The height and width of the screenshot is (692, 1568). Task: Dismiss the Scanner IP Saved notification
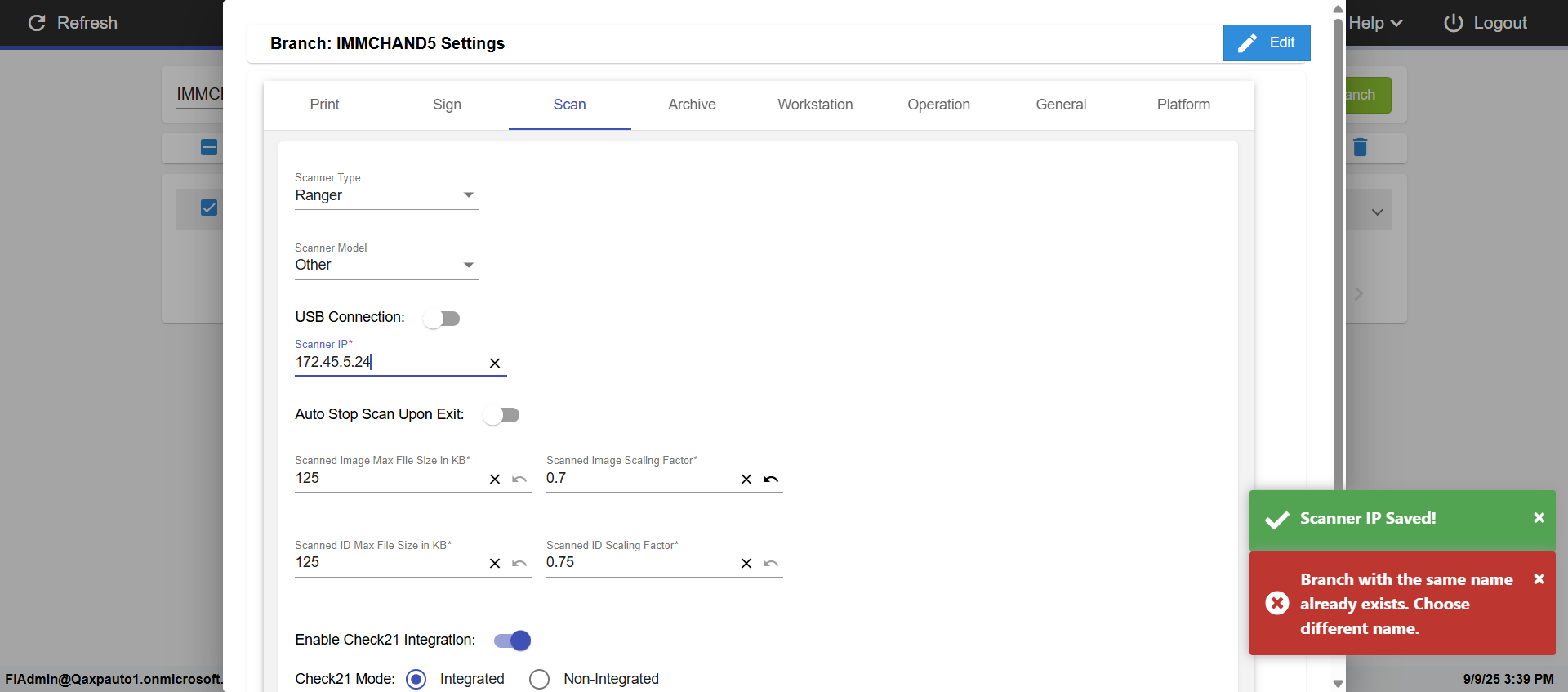click(x=1539, y=517)
